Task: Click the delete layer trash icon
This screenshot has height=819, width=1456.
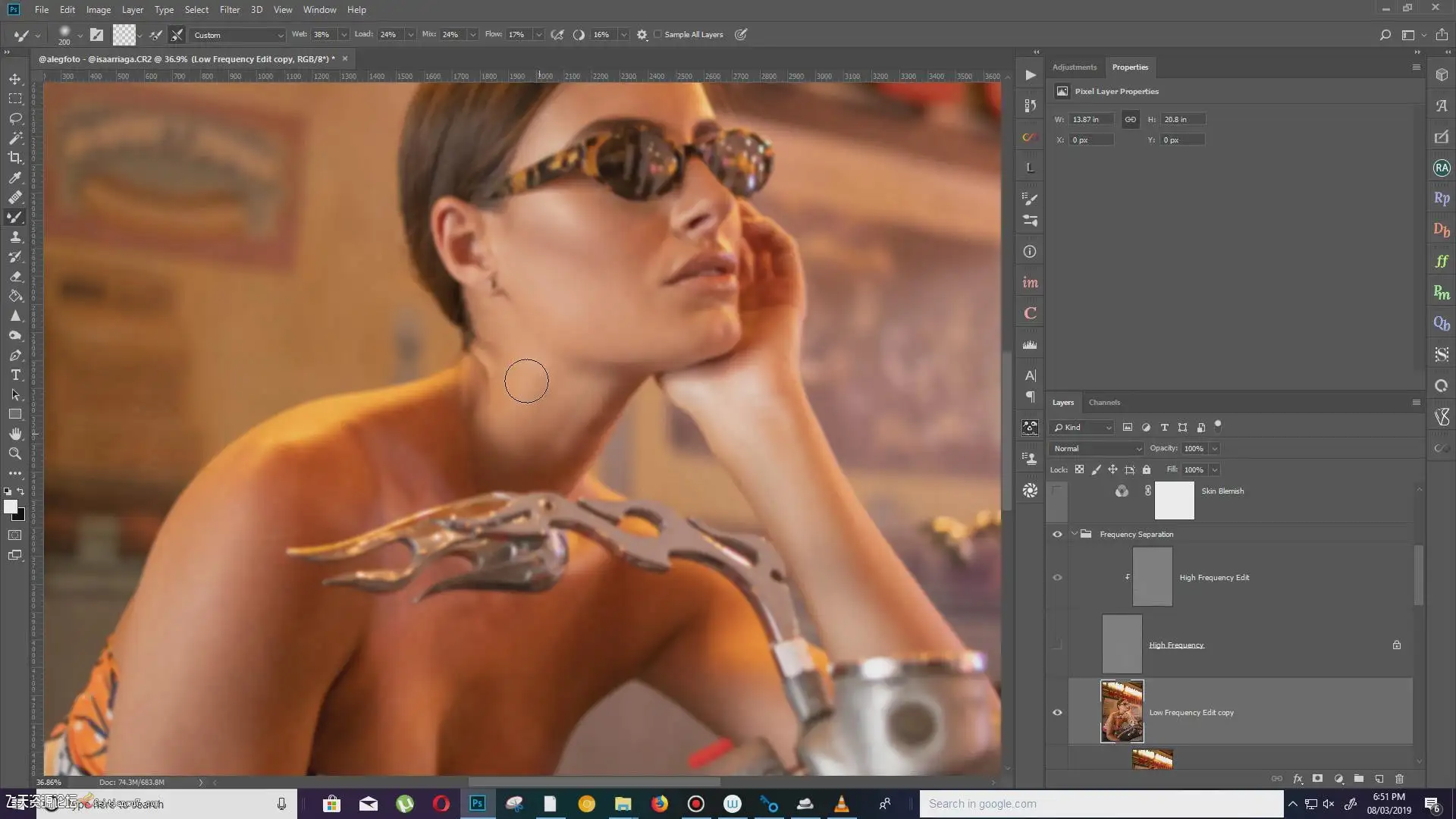Action: tap(1399, 779)
